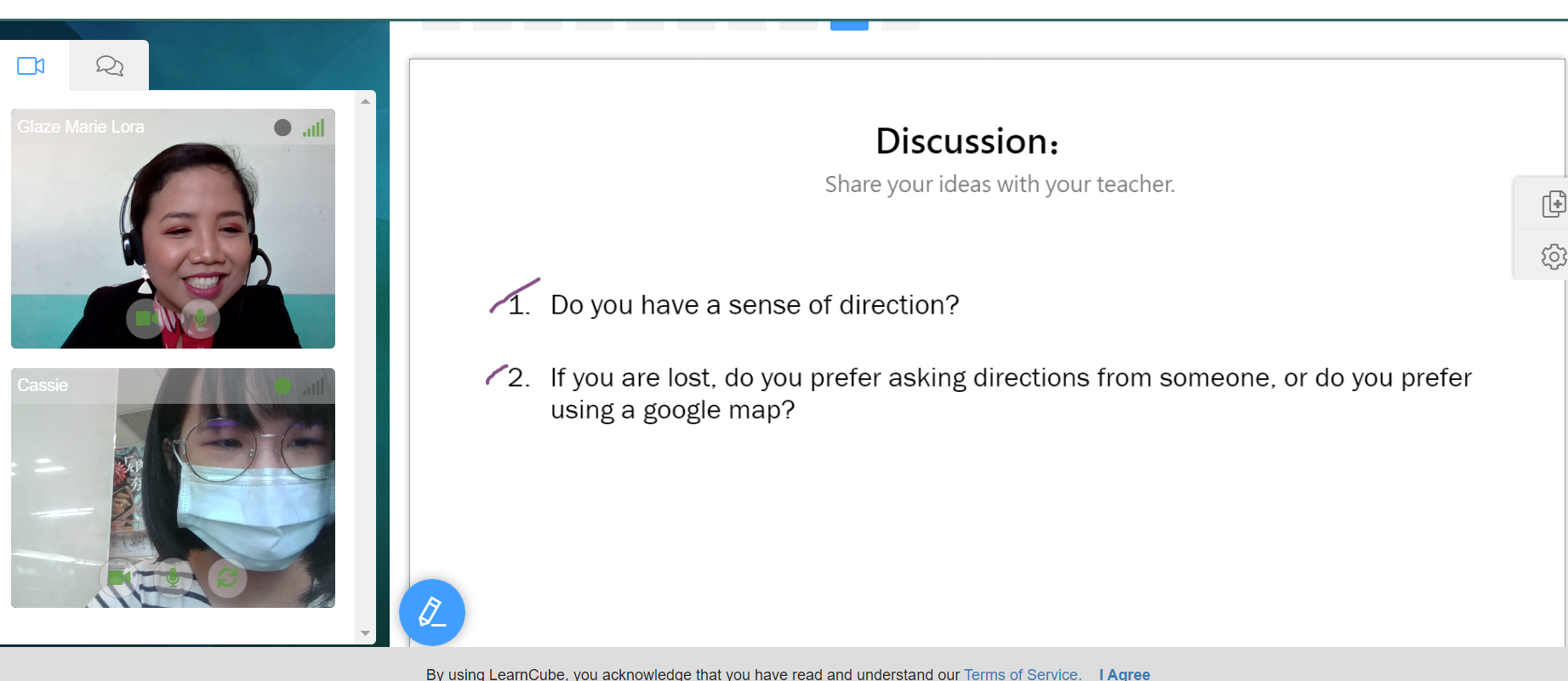Toggle Cassie's camera button
1568x681 pixels.
click(x=119, y=578)
